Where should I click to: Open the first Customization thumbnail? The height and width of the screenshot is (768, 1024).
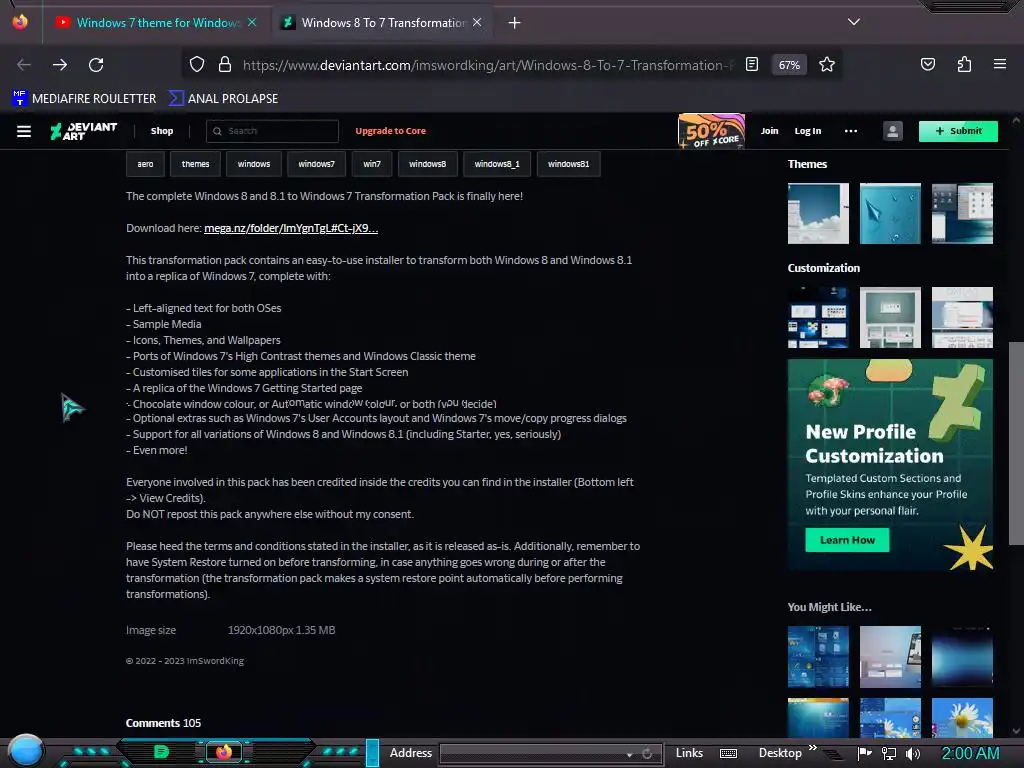click(818, 317)
